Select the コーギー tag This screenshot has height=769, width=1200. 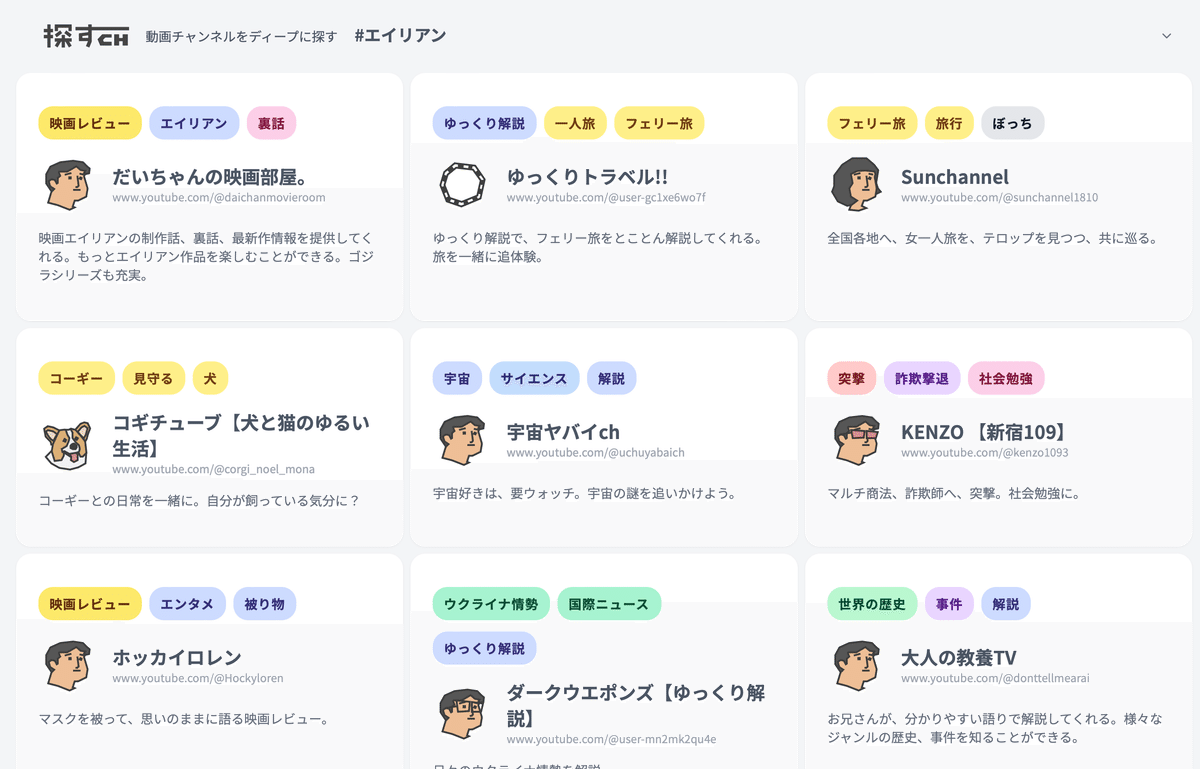[x=76, y=378]
